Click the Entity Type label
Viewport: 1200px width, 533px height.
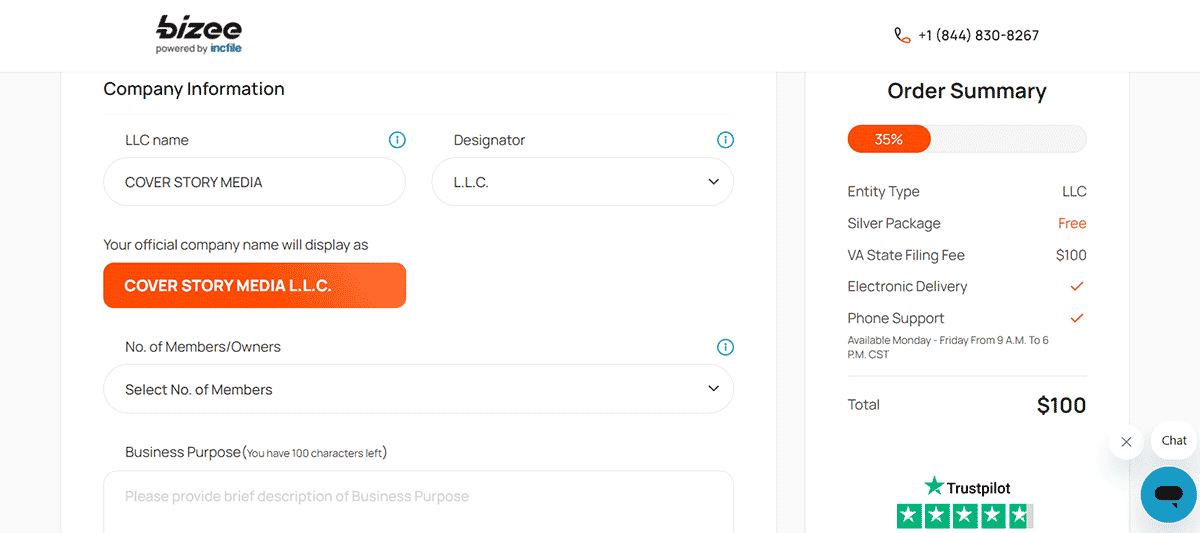[883, 191]
